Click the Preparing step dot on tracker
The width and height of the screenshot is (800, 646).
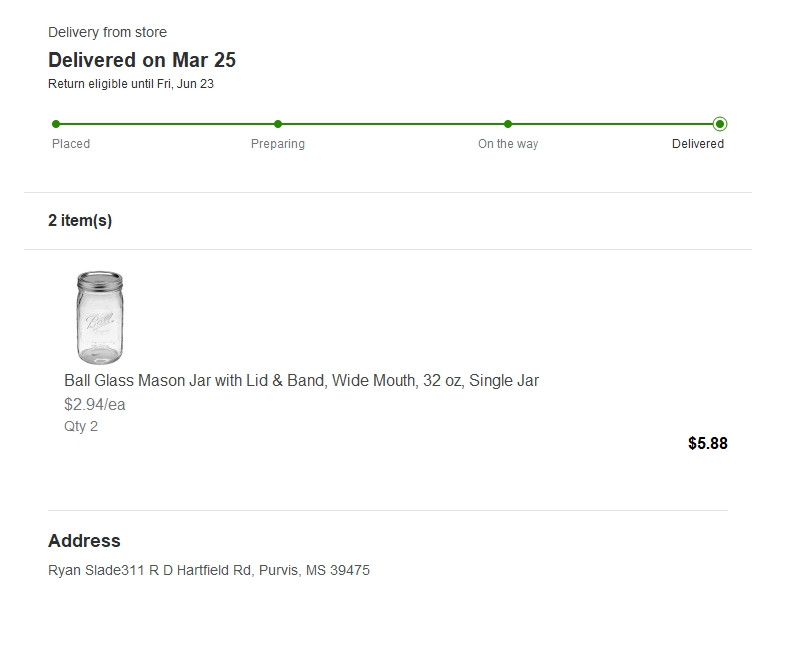tap(278, 124)
